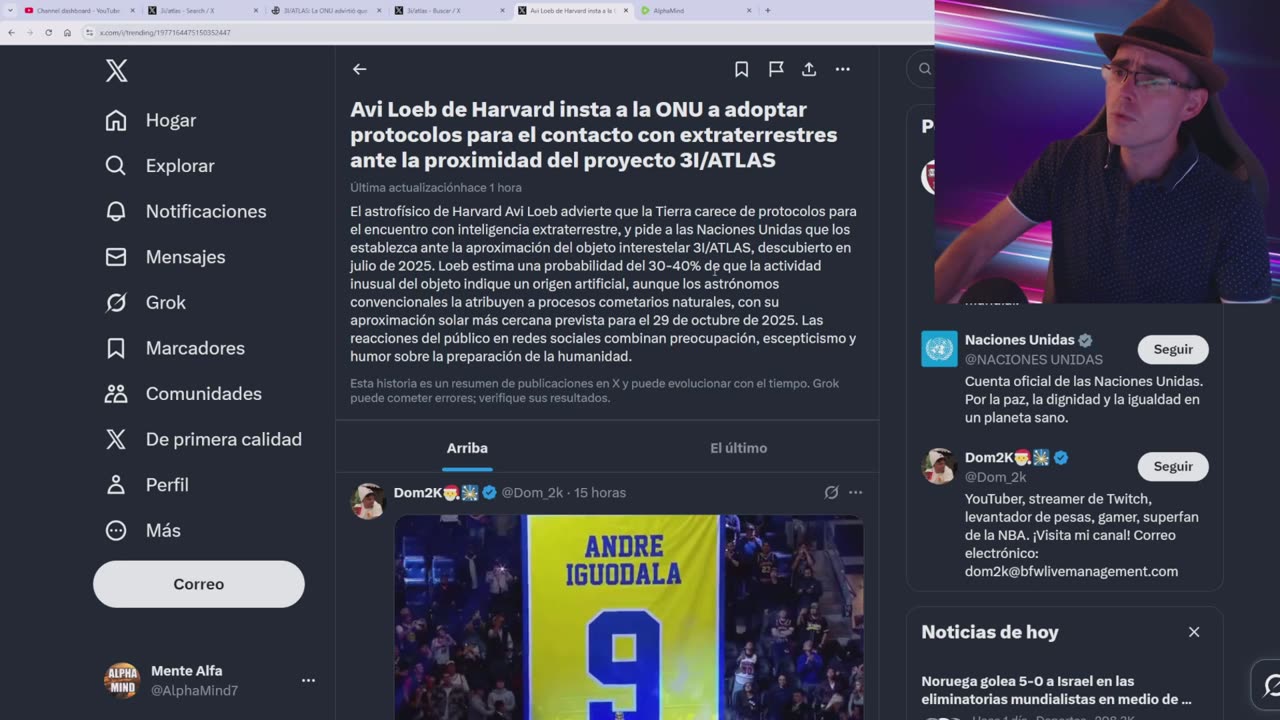The width and height of the screenshot is (1280, 720).
Task: Click the share upload icon
Action: 808,69
